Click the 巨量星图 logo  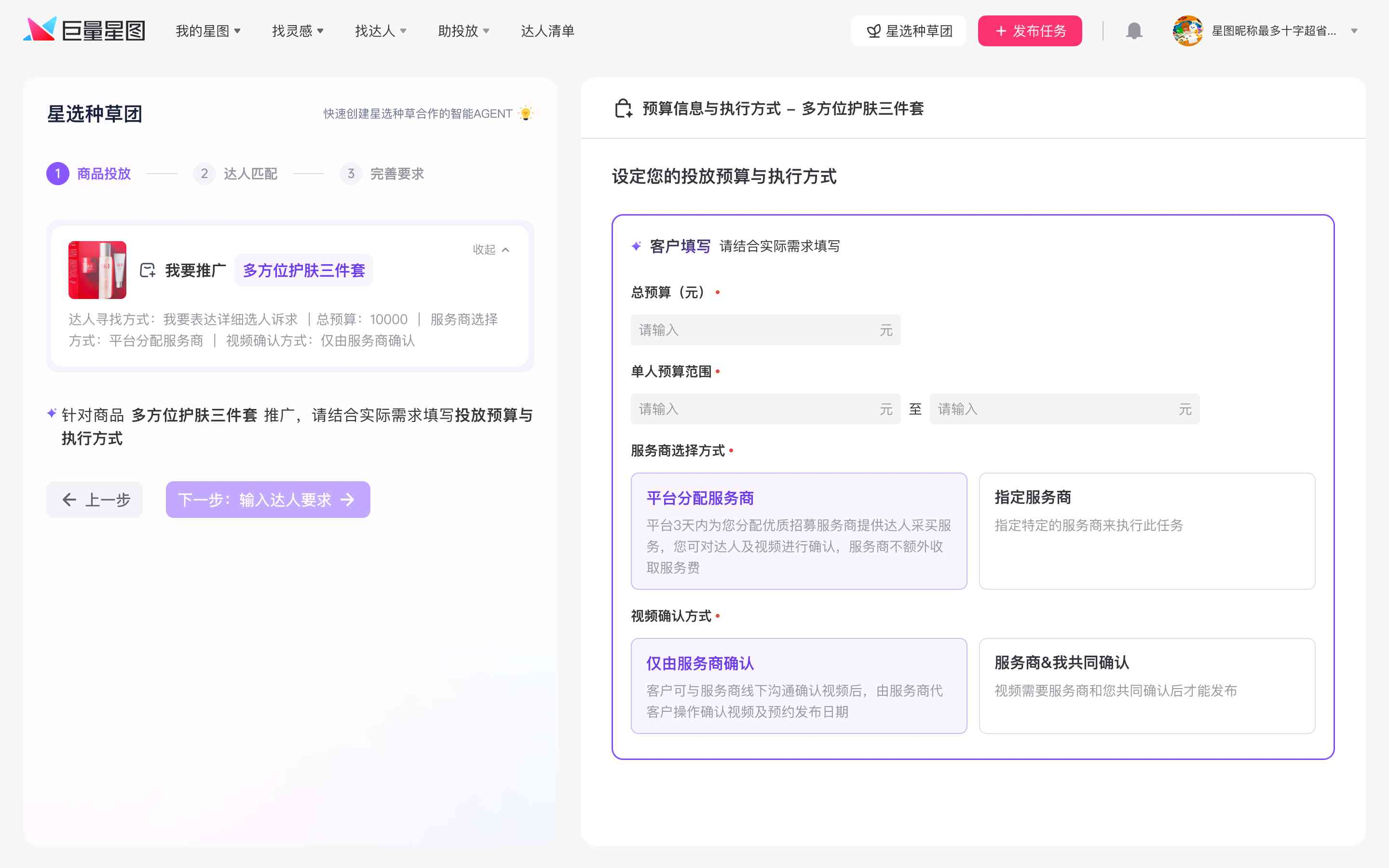[84, 30]
